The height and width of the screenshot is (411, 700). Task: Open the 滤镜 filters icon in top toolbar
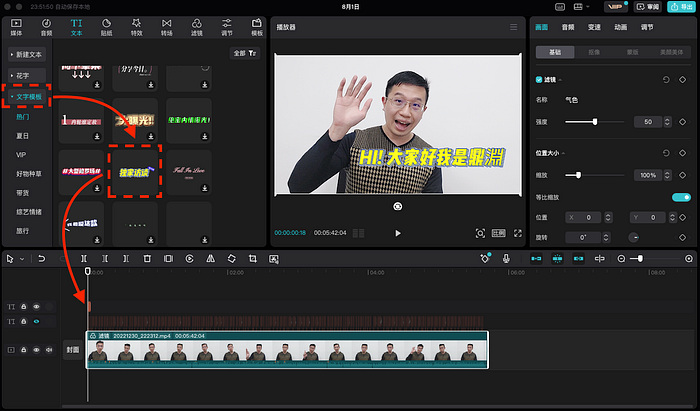(196, 27)
